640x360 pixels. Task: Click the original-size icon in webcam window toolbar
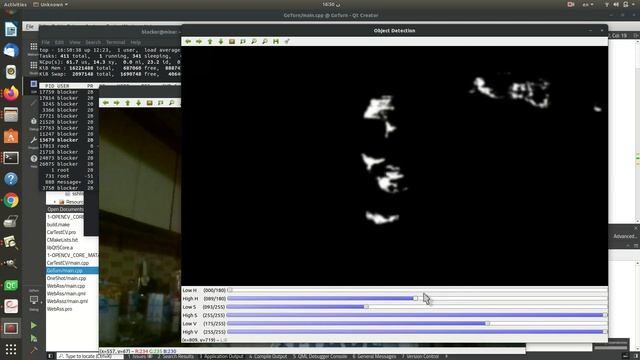150,103
